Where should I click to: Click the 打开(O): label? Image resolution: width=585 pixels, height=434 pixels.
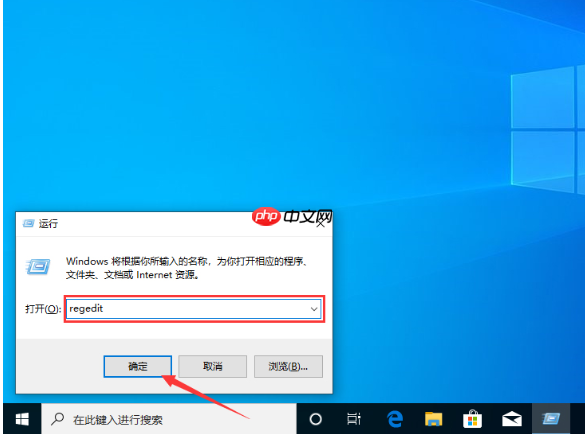pyautogui.click(x=43, y=309)
